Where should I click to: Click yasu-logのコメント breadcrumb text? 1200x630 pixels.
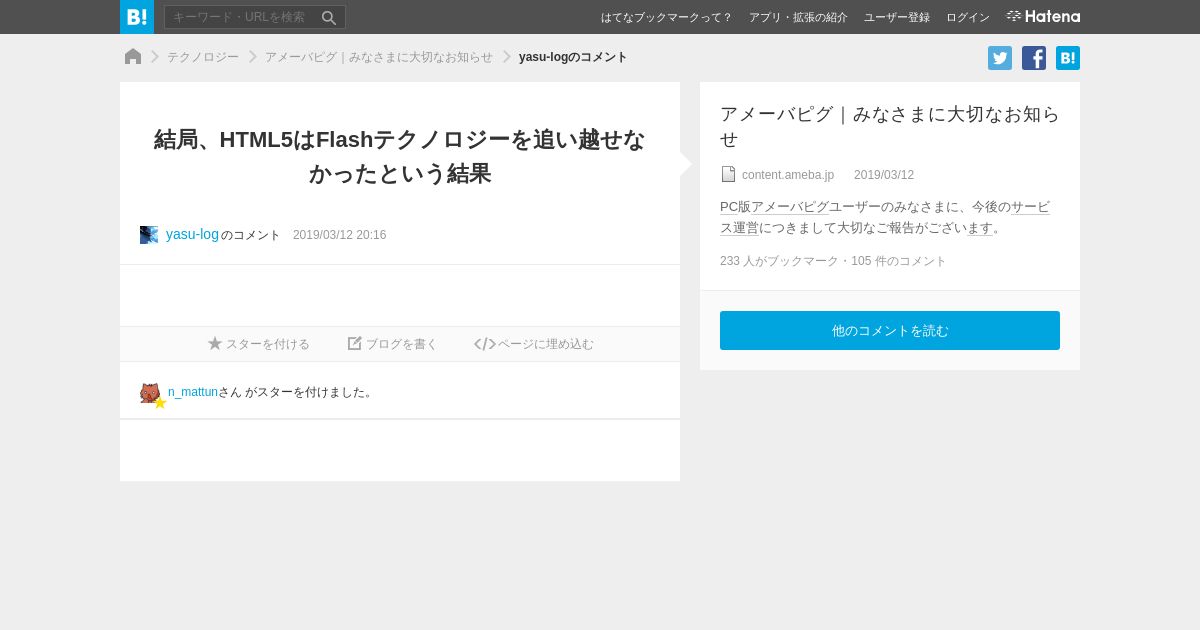click(573, 57)
